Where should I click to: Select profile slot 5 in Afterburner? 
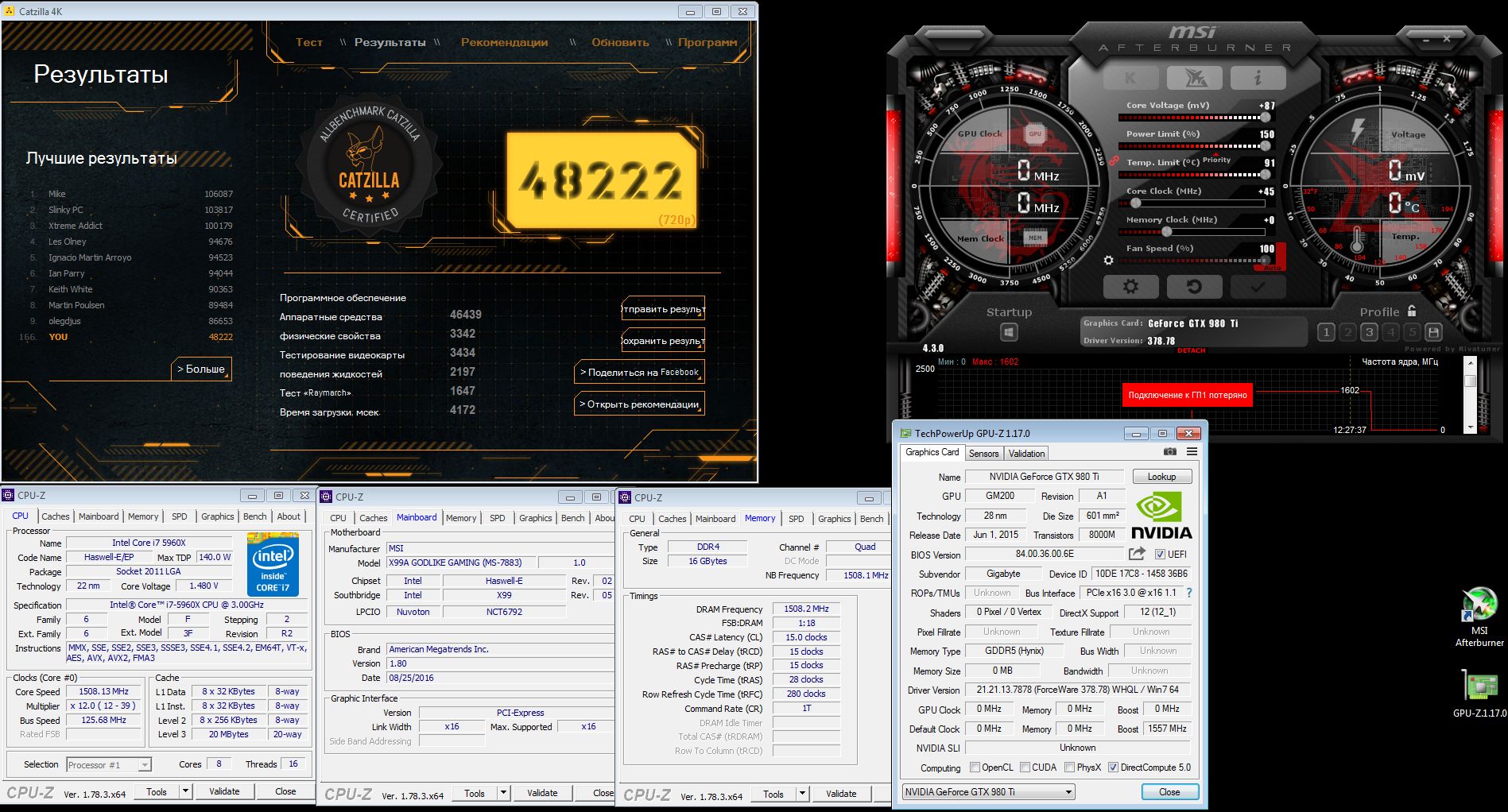(1412, 332)
